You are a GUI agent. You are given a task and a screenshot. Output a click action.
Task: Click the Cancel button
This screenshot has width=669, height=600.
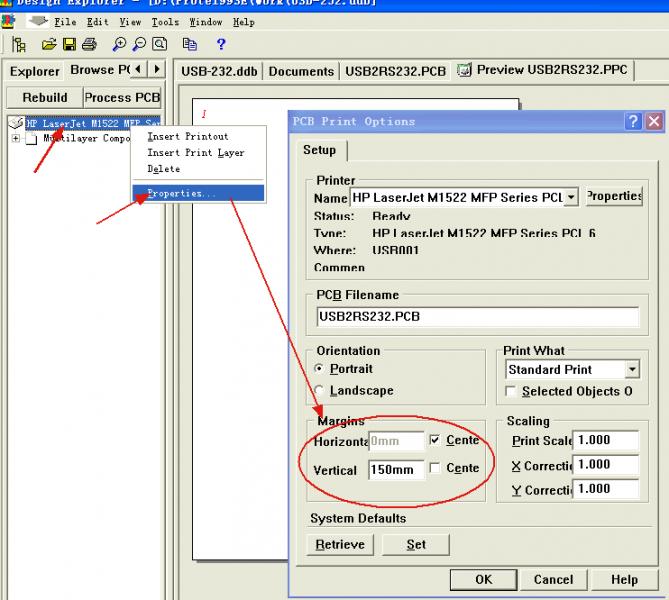(x=553, y=580)
